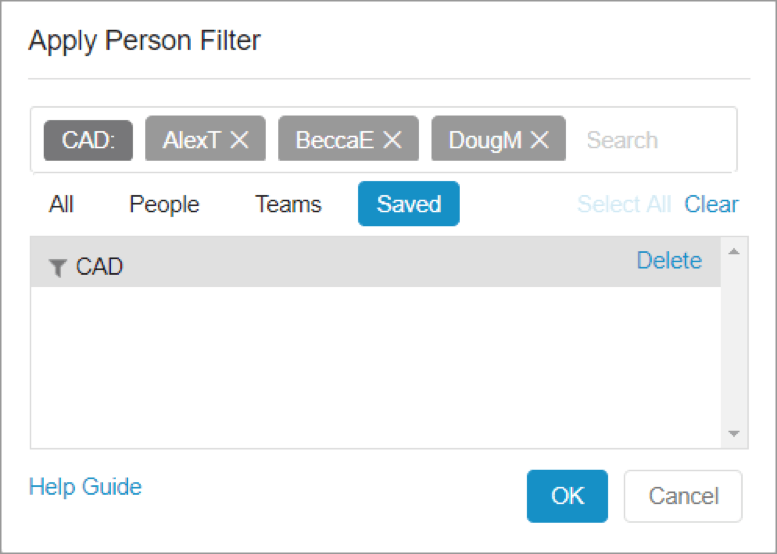Select the AlexT tag name
Image resolution: width=777 pixels, height=554 pixels.
tap(192, 140)
